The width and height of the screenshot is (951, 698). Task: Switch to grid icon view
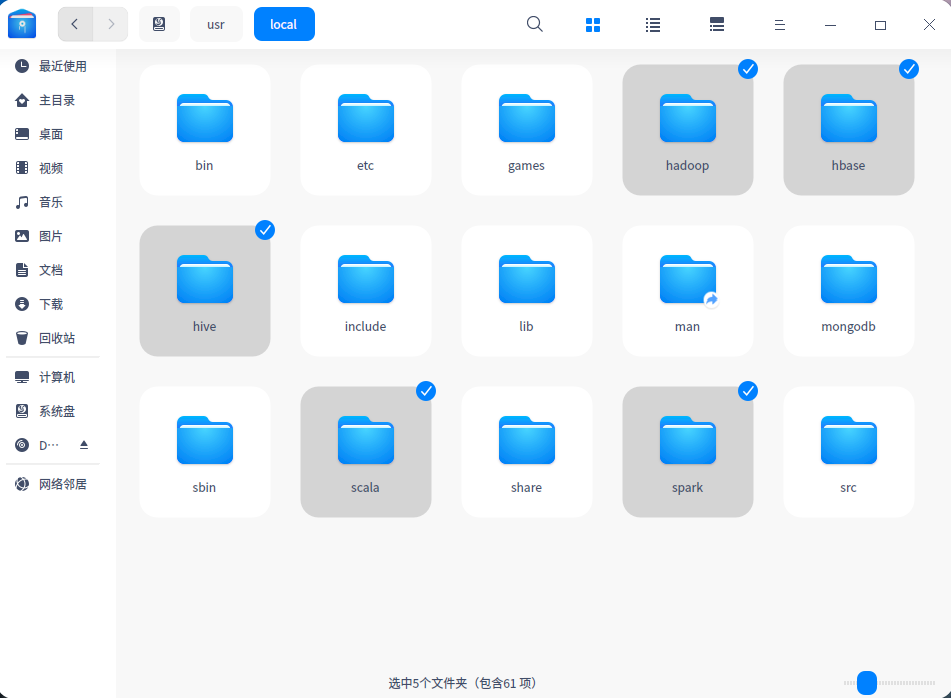(x=593, y=24)
